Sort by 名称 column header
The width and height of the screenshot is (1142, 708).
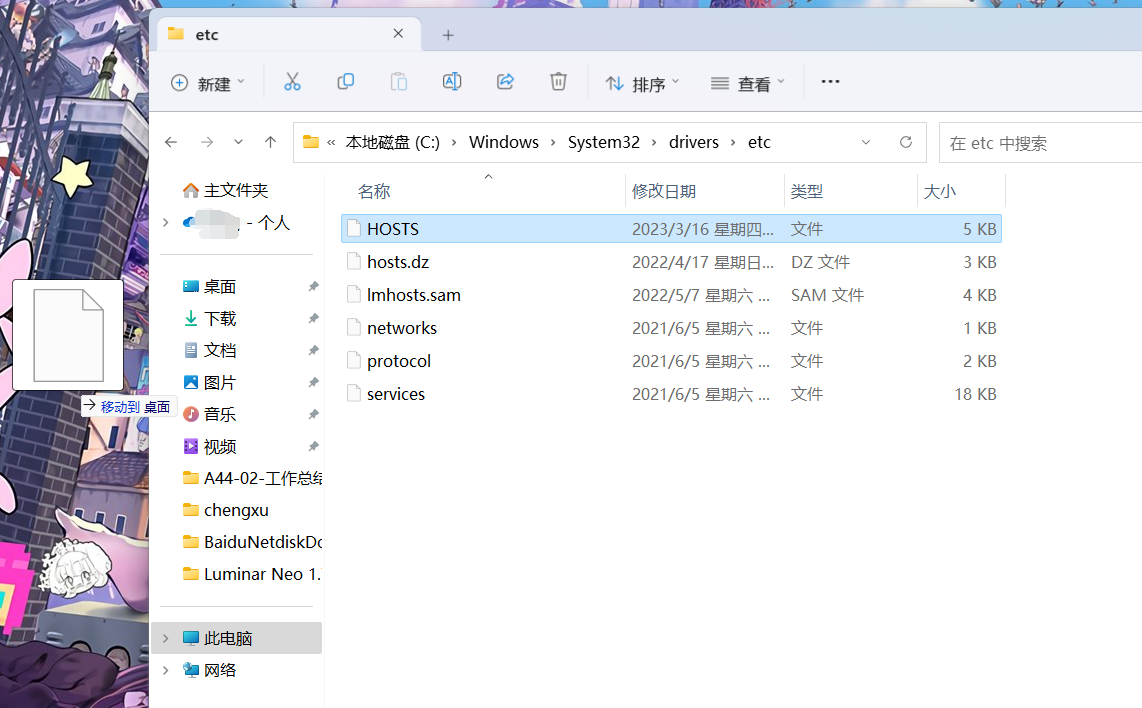tap(374, 192)
